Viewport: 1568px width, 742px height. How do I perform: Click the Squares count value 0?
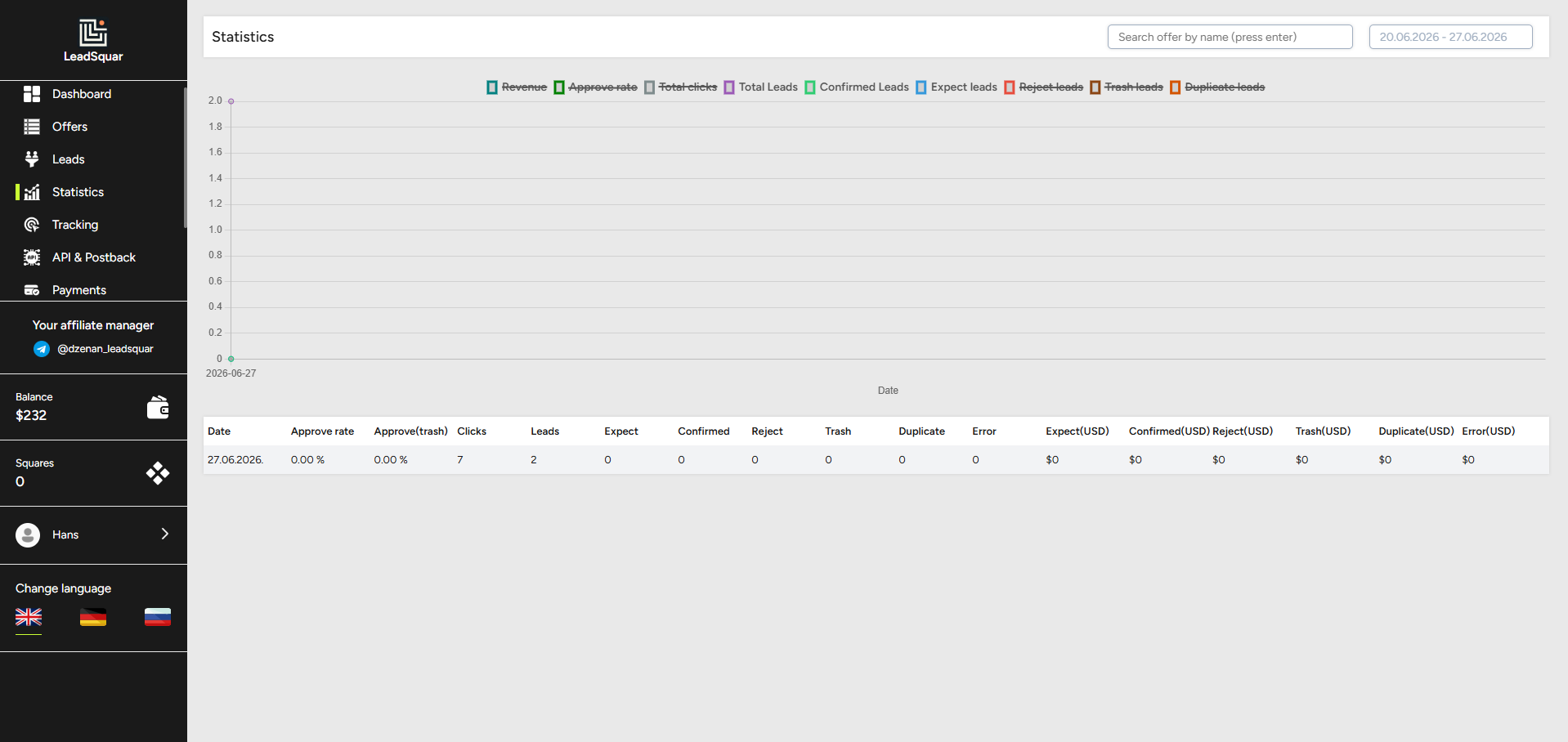tap(20, 481)
